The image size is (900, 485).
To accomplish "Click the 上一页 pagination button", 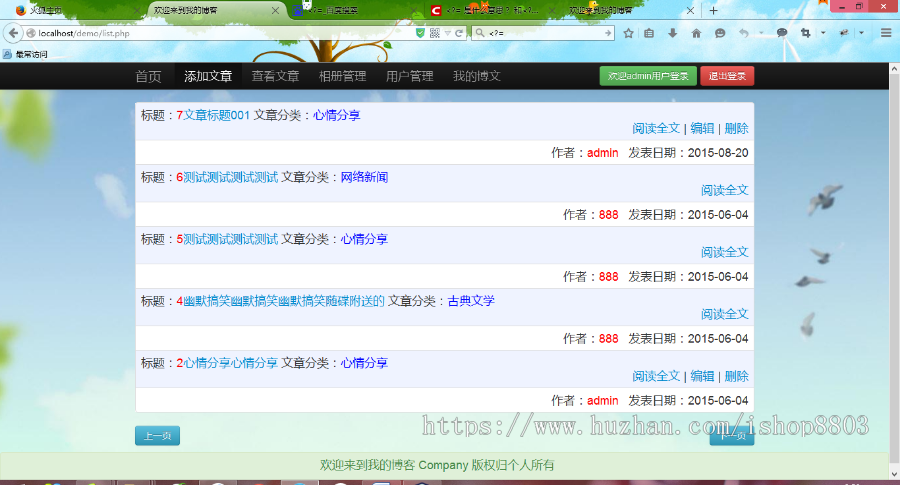I will coord(157,436).
